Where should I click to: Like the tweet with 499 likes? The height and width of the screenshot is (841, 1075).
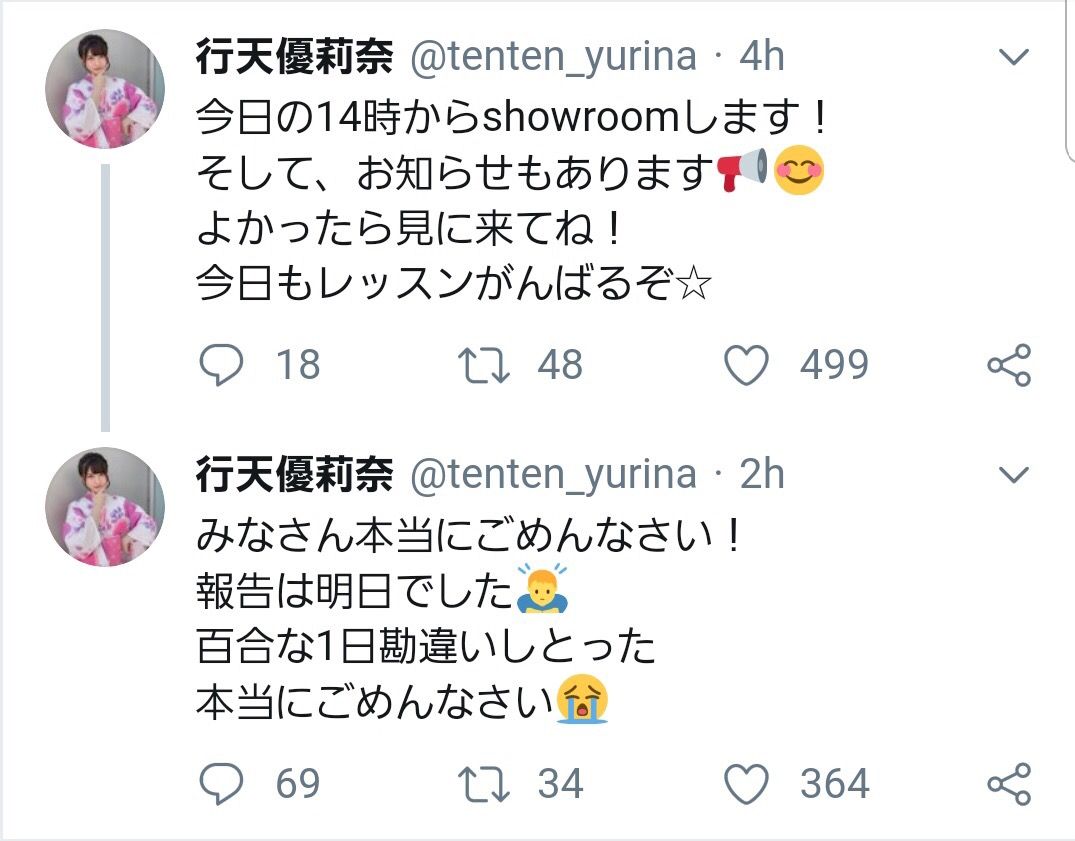(x=747, y=365)
